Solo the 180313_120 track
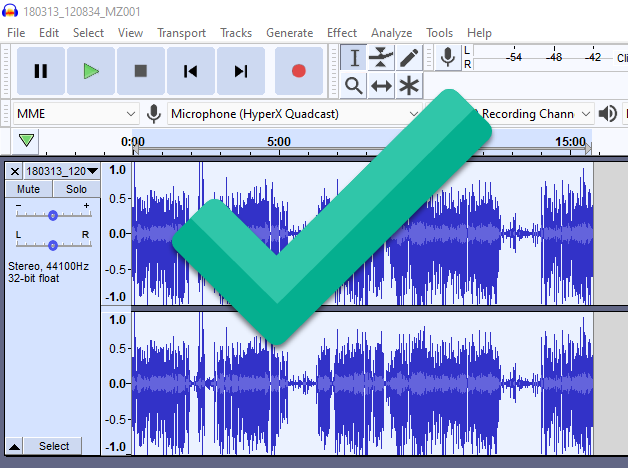 point(76,189)
